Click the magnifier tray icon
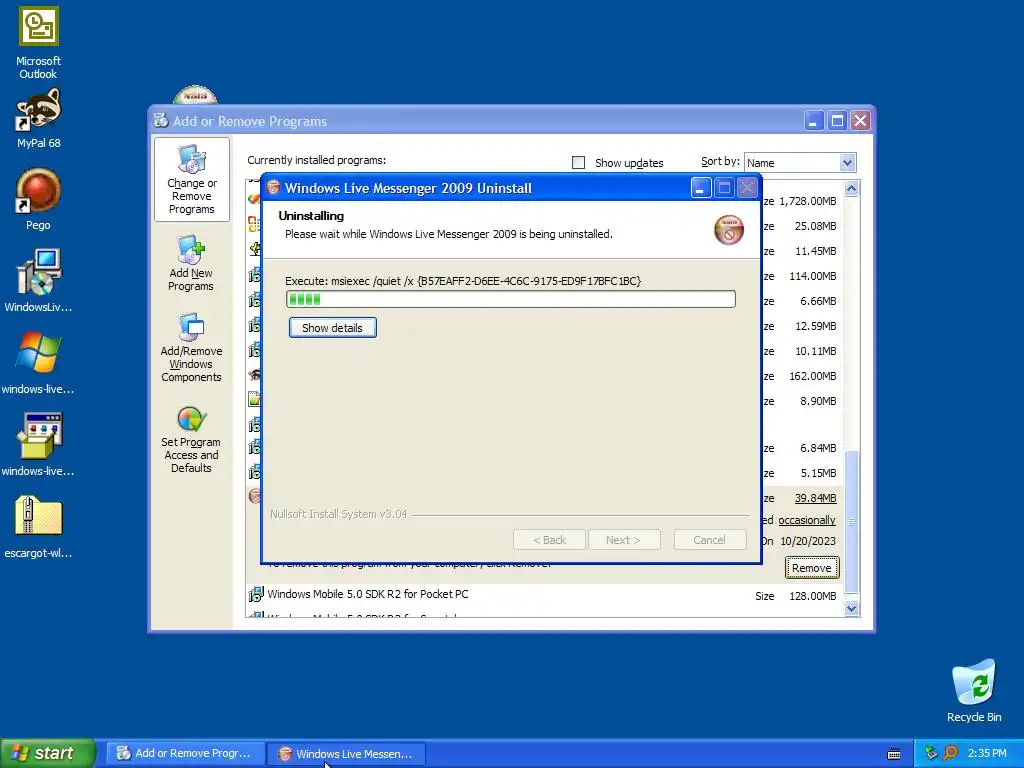Viewport: 1024px width, 768px height. tap(951, 753)
